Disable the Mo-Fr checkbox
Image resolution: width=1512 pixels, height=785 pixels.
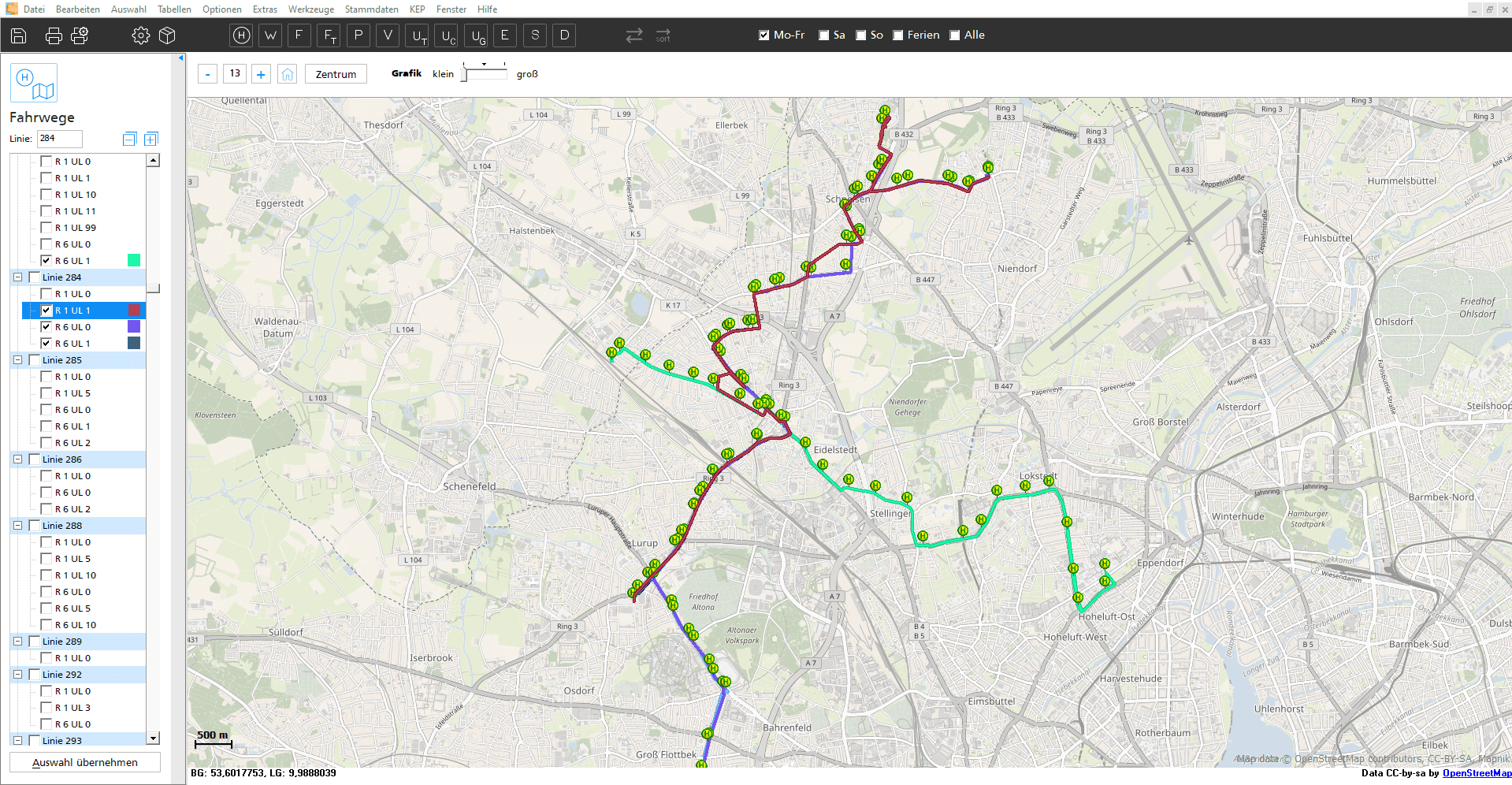pyautogui.click(x=763, y=35)
